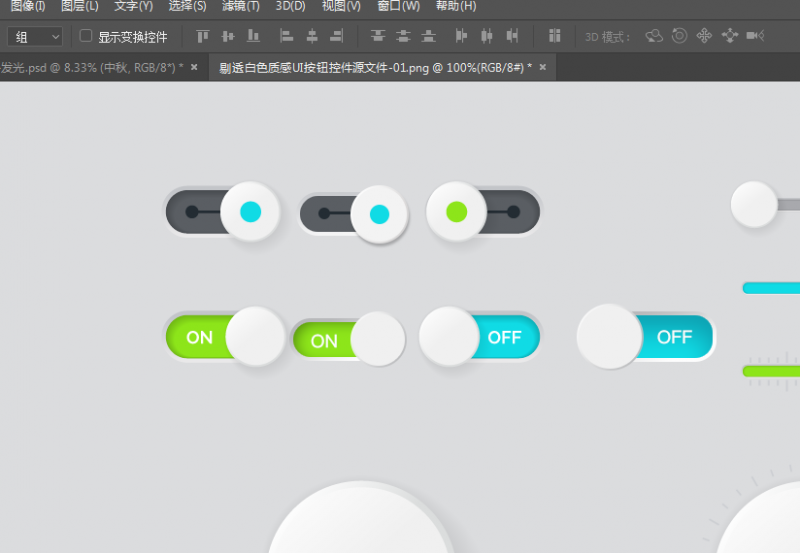Click the align left edges icon

pyautogui.click(x=286, y=37)
